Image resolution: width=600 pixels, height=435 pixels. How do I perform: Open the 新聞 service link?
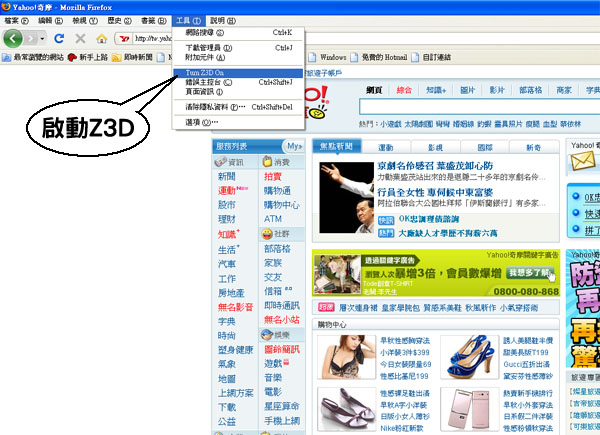tap(227, 176)
